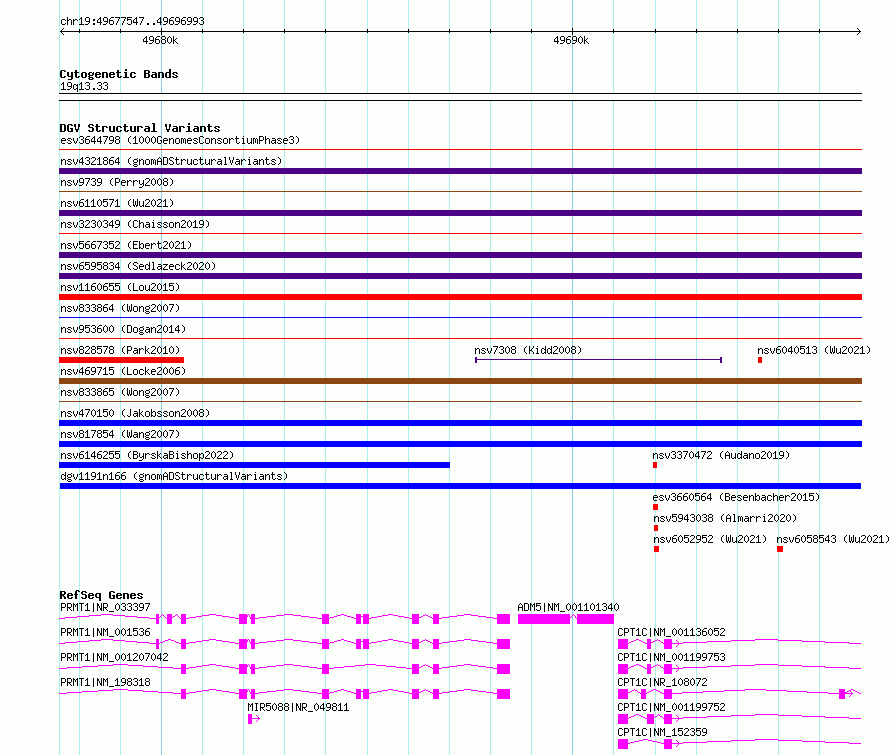Select the CPT1C|NM_001199752 transcript label

click(671, 707)
